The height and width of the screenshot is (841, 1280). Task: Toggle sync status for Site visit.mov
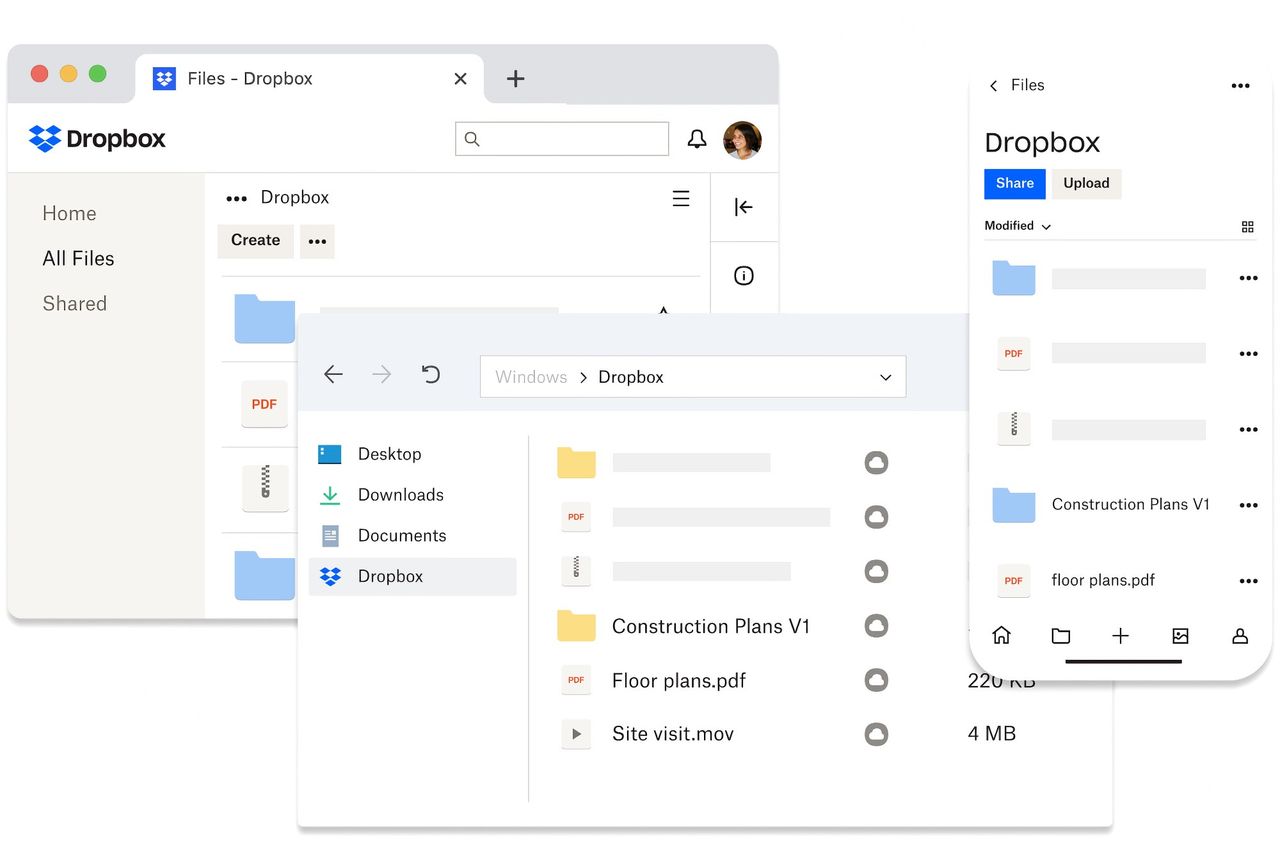(x=877, y=733)
